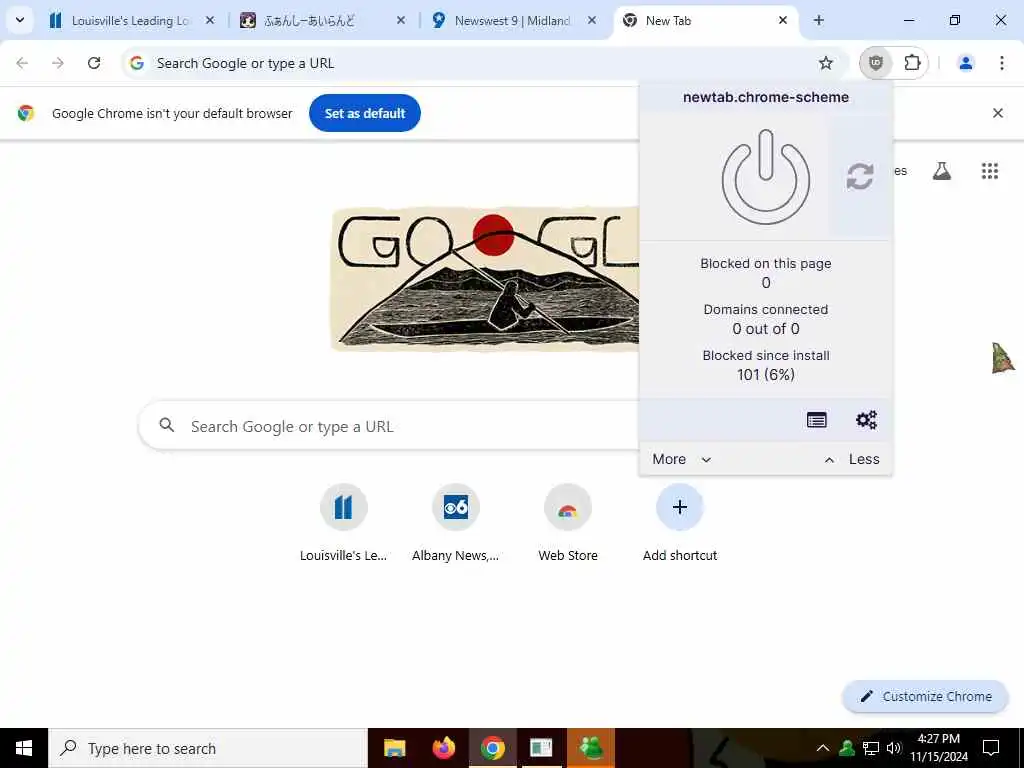Open Louisville's Le... shortcut

click(344, 524)
